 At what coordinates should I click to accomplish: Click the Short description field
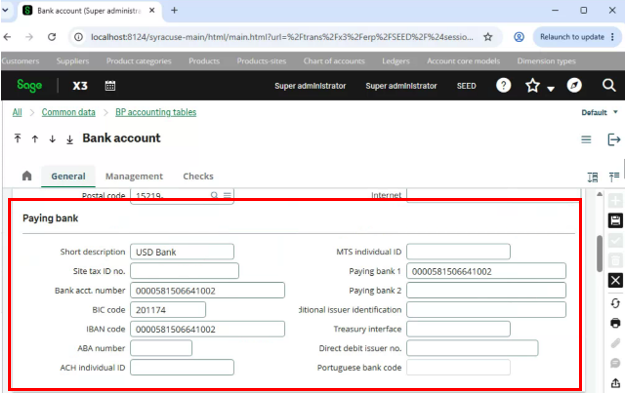click(x=182, y=251)
